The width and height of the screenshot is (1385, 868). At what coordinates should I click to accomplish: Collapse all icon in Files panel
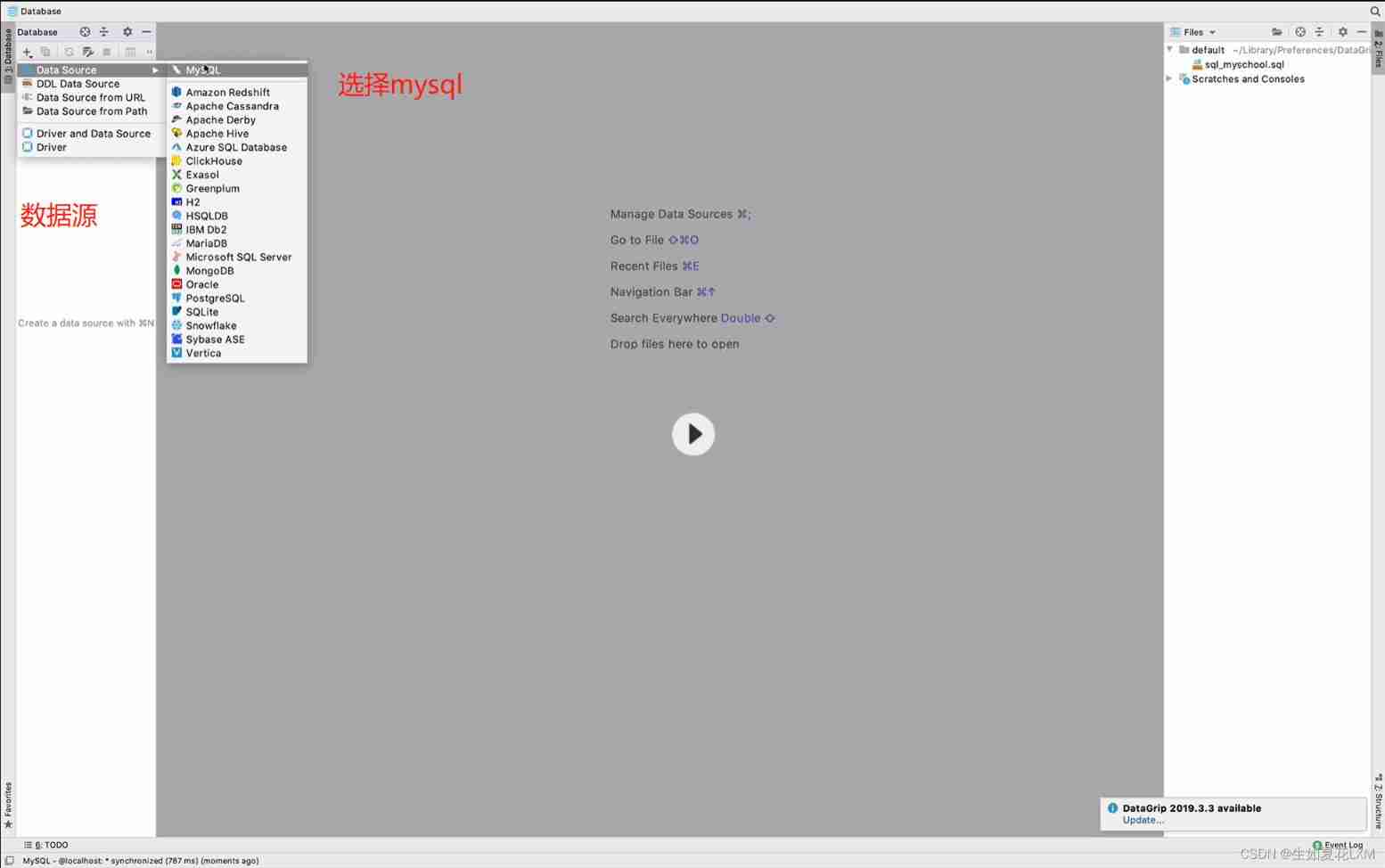tap(1320, 31)
